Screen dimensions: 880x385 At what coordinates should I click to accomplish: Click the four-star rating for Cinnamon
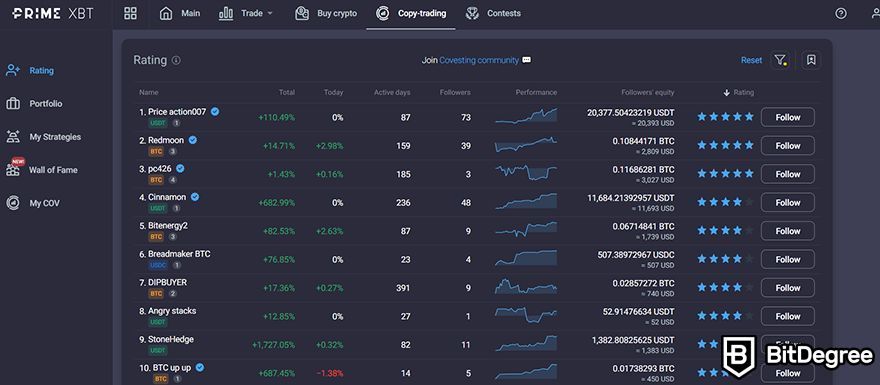click(x=726, y=202)
